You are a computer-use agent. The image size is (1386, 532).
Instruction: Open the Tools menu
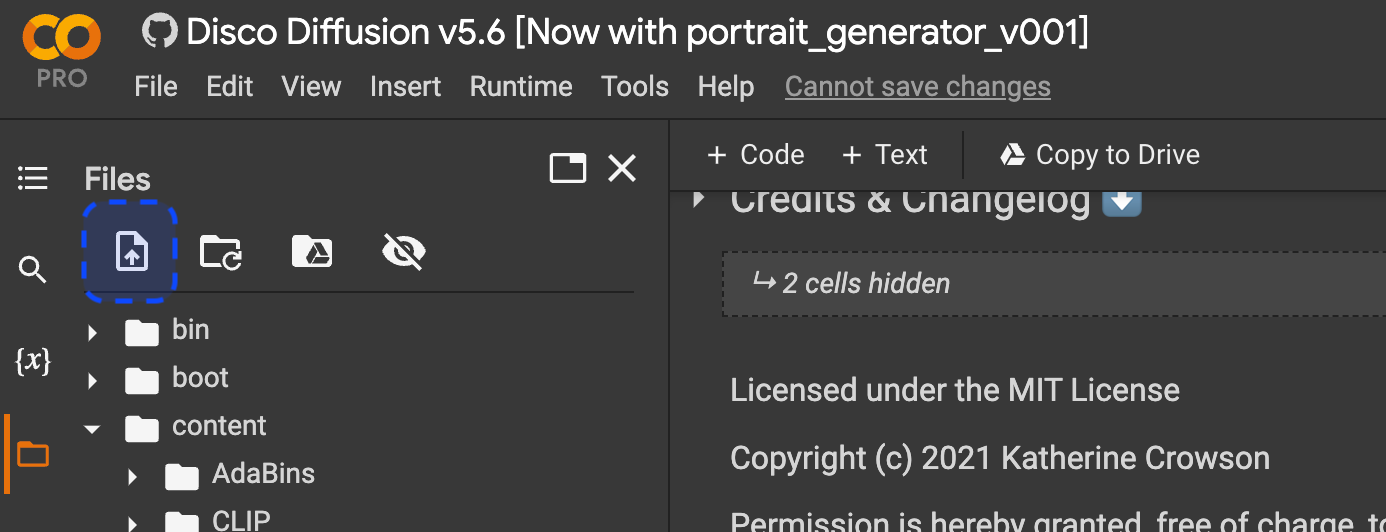click(x=635, y=87)
